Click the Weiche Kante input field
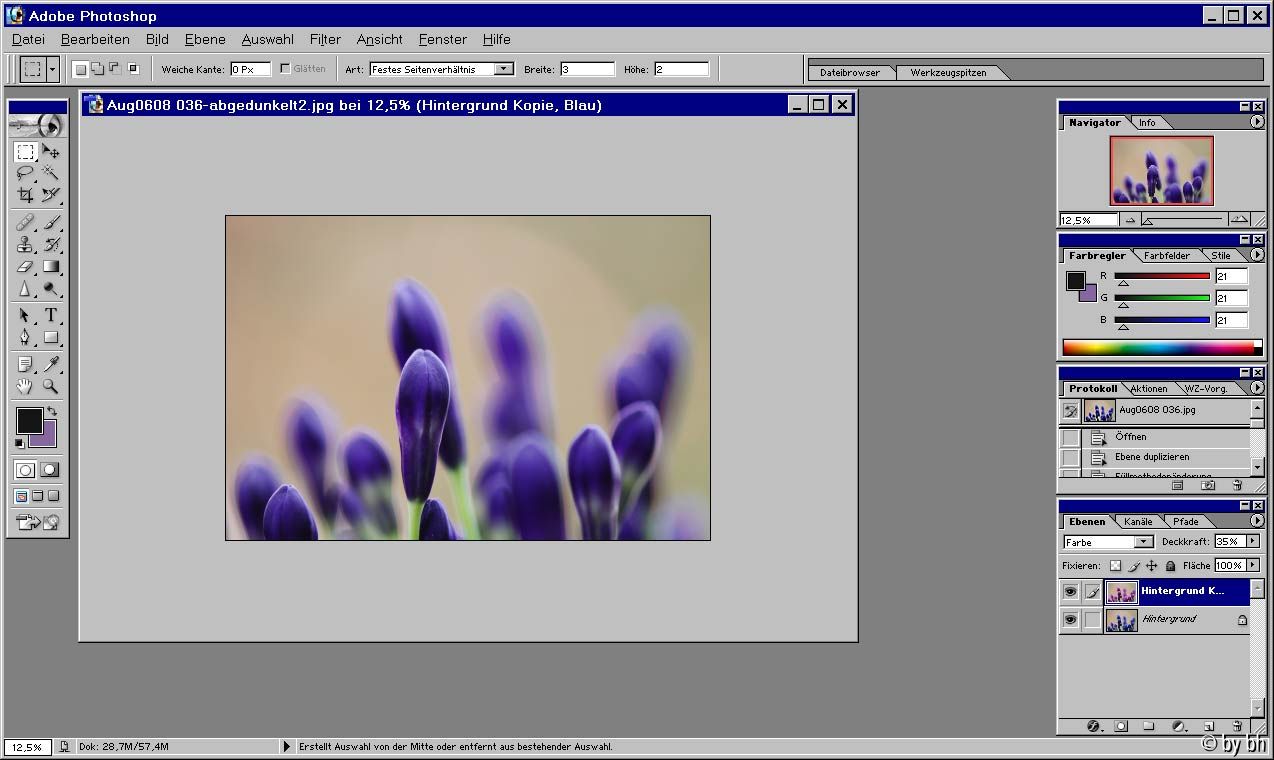Screen dimensions: 1274x760 (250, 69)
